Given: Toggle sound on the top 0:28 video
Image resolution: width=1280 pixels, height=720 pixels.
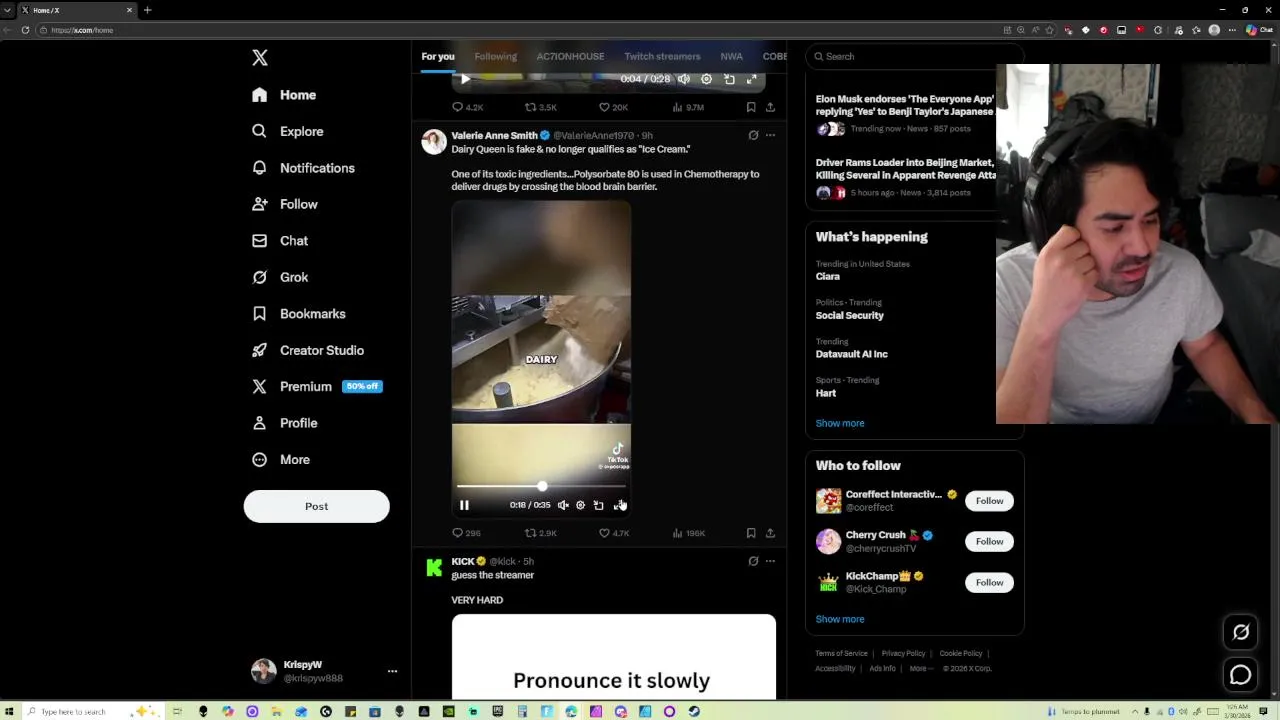Looking at the screenshot, I should 684,79.
